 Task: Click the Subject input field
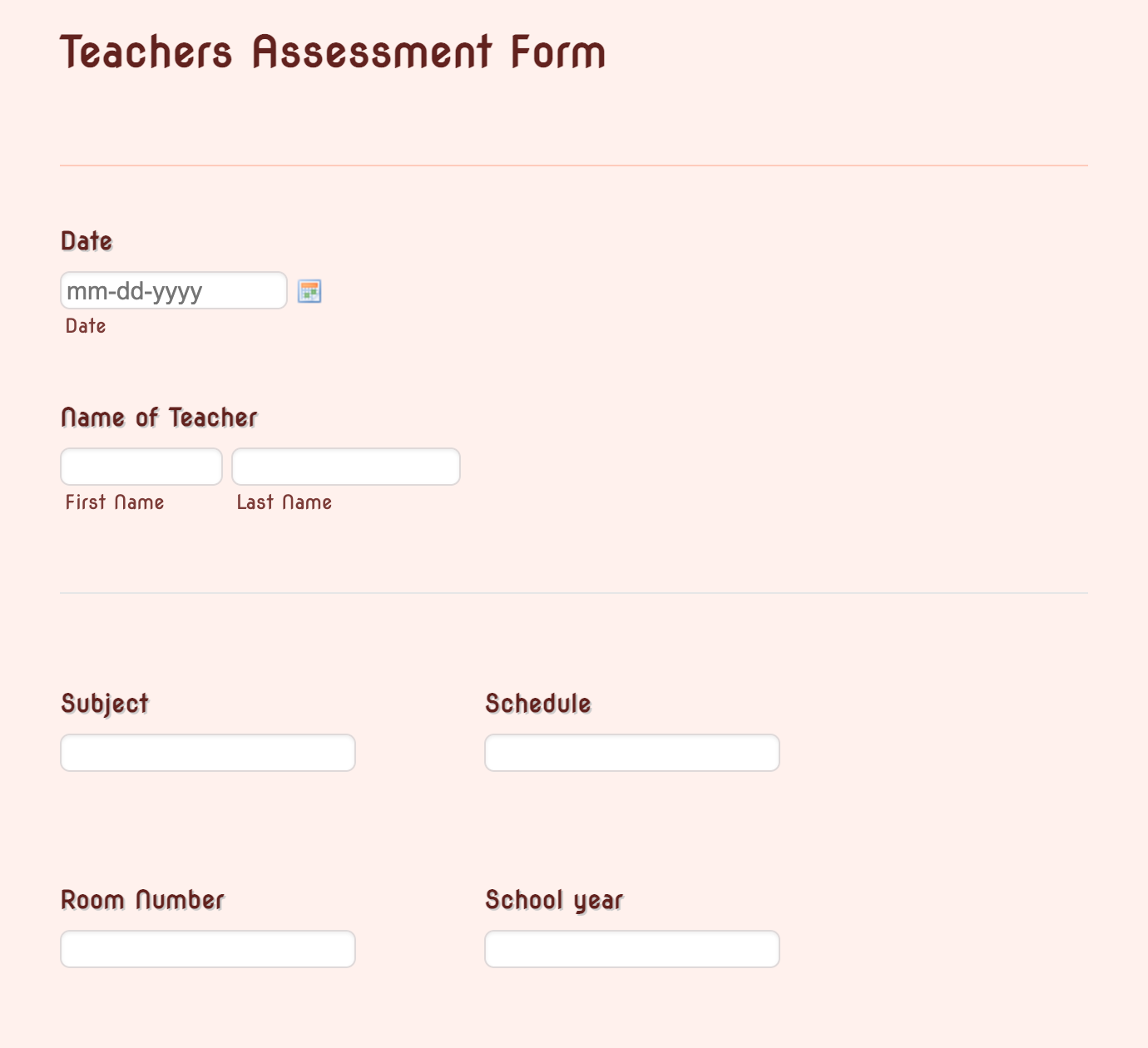pyautogui.click(x=207, y=752)
